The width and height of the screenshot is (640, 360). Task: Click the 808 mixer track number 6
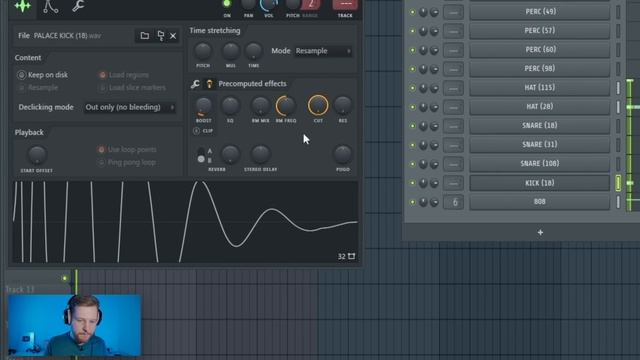tap(453, 202)
